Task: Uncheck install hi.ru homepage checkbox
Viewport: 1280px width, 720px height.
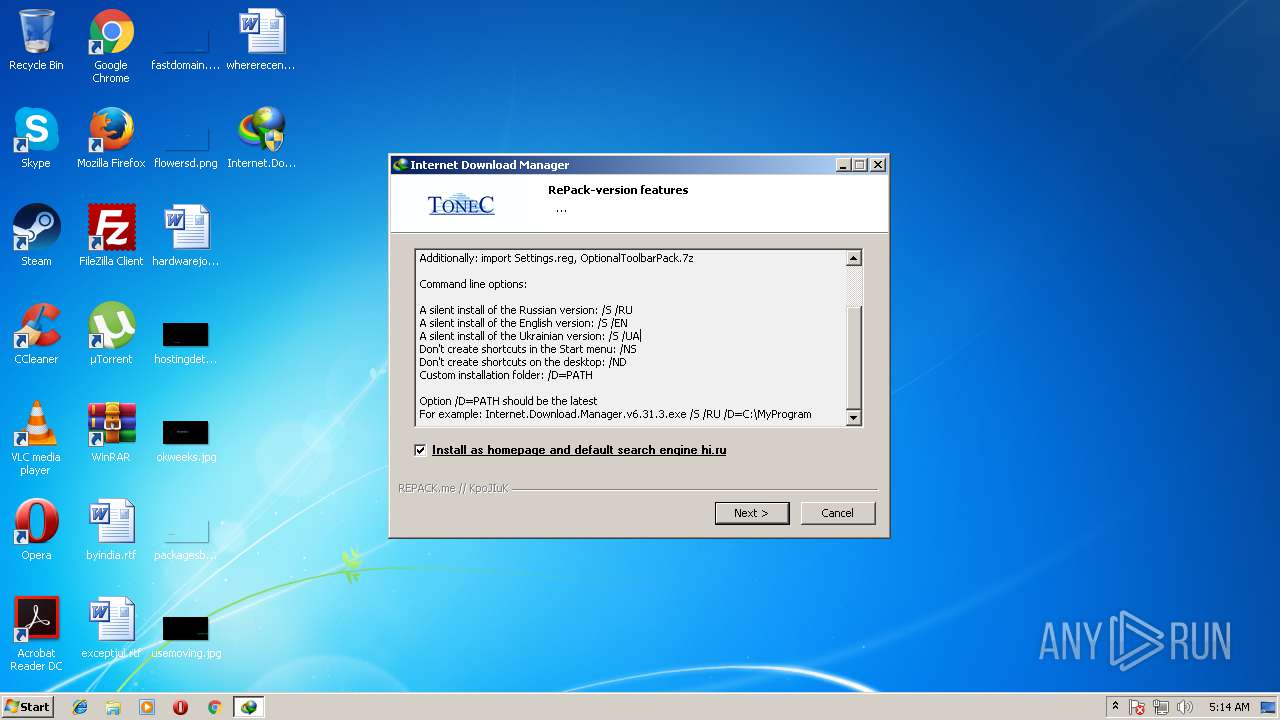Action: [x=420, y=450]
